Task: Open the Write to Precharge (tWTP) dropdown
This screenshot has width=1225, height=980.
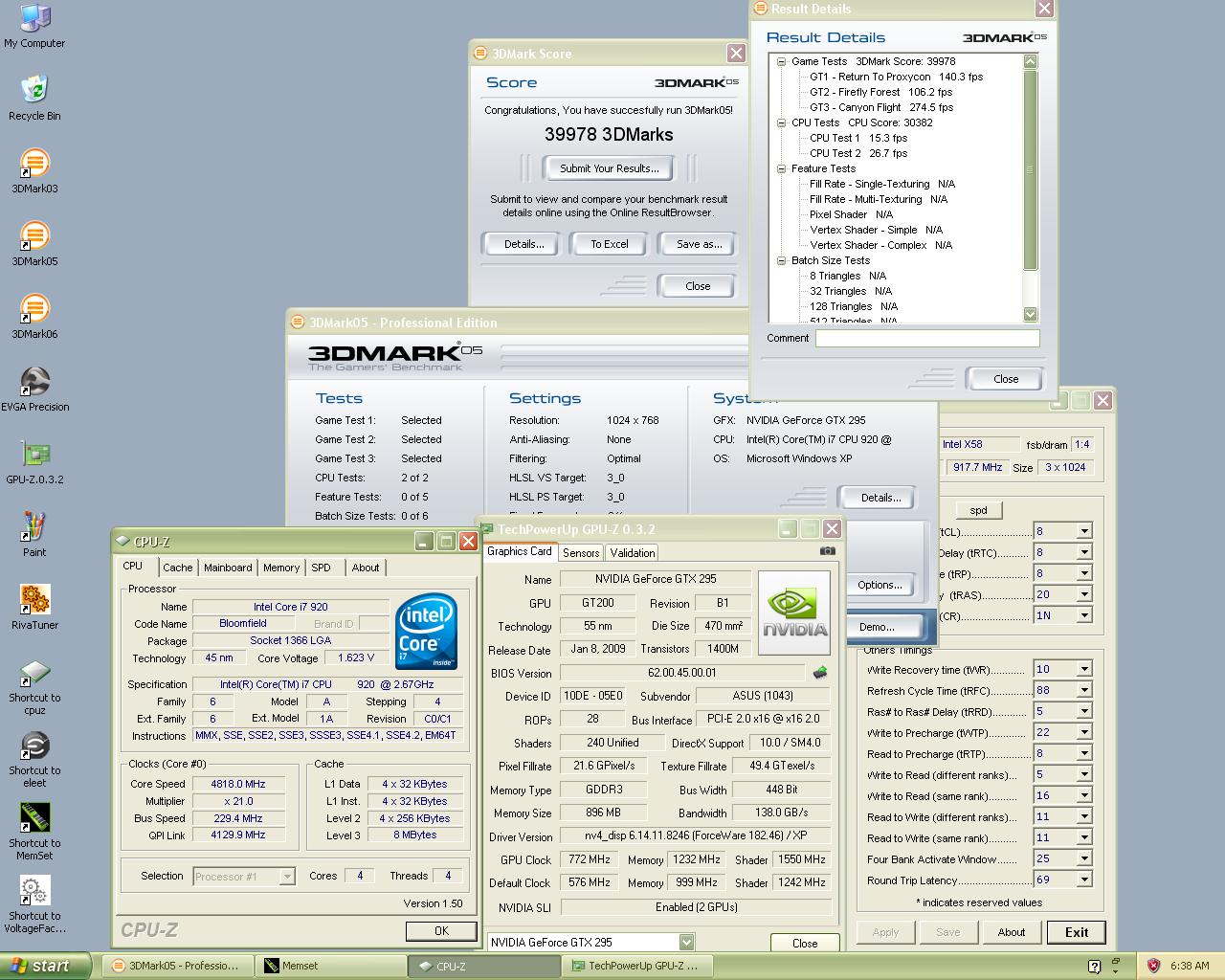Action: point(1084,733)
